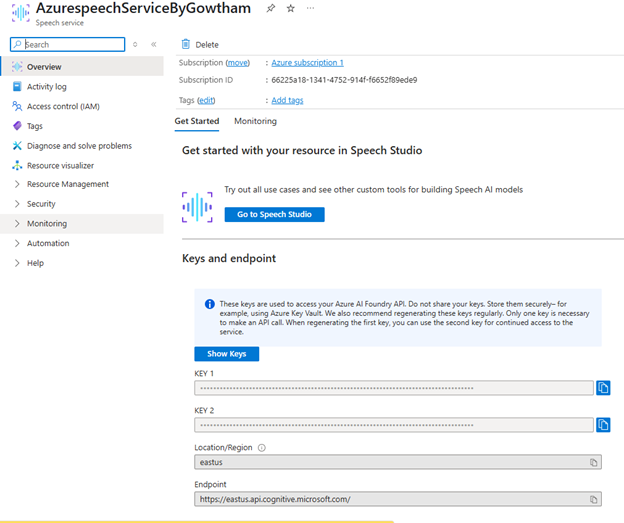Copy KEY 2 to clipboard

pos(603,425)
